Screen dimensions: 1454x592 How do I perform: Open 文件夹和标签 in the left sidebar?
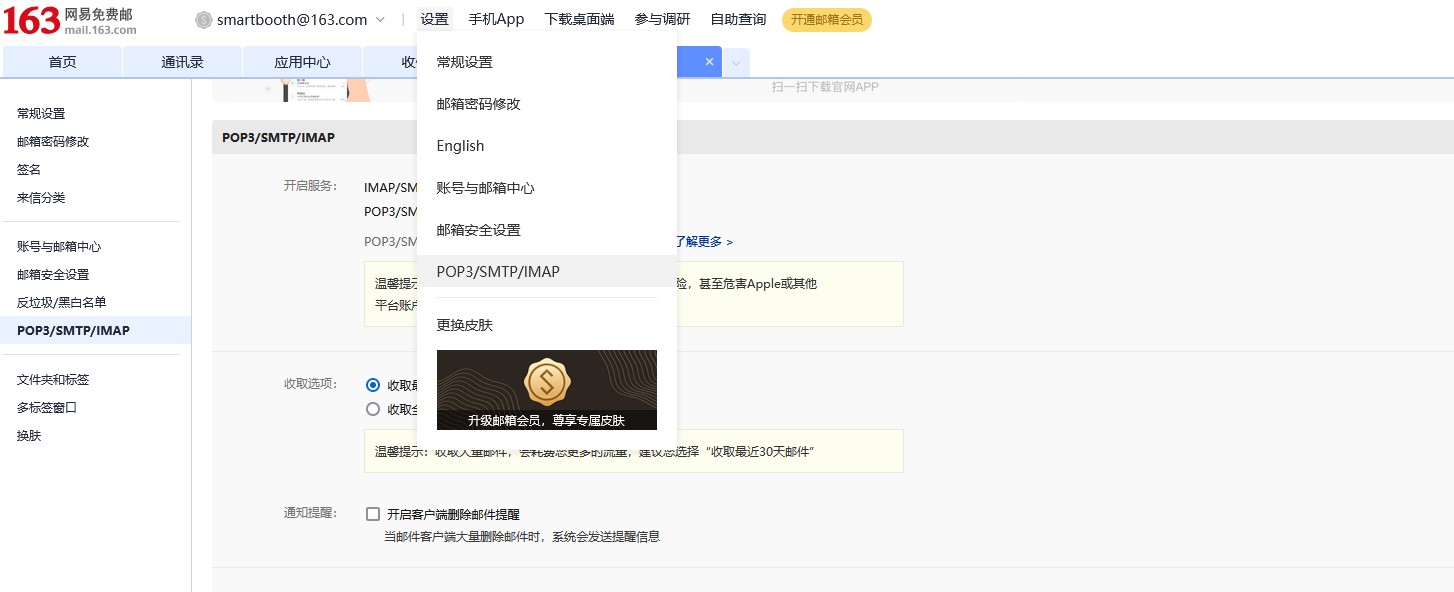[x=53, y=380]
